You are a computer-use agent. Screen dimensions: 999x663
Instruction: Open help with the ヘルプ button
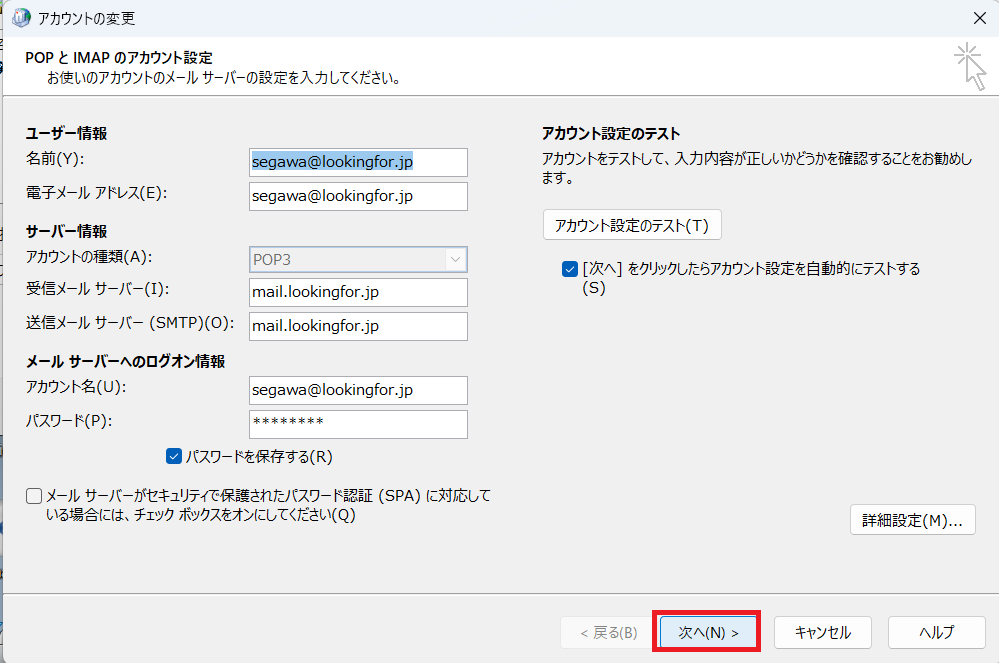pyautogui.click(x=936, y=632)
